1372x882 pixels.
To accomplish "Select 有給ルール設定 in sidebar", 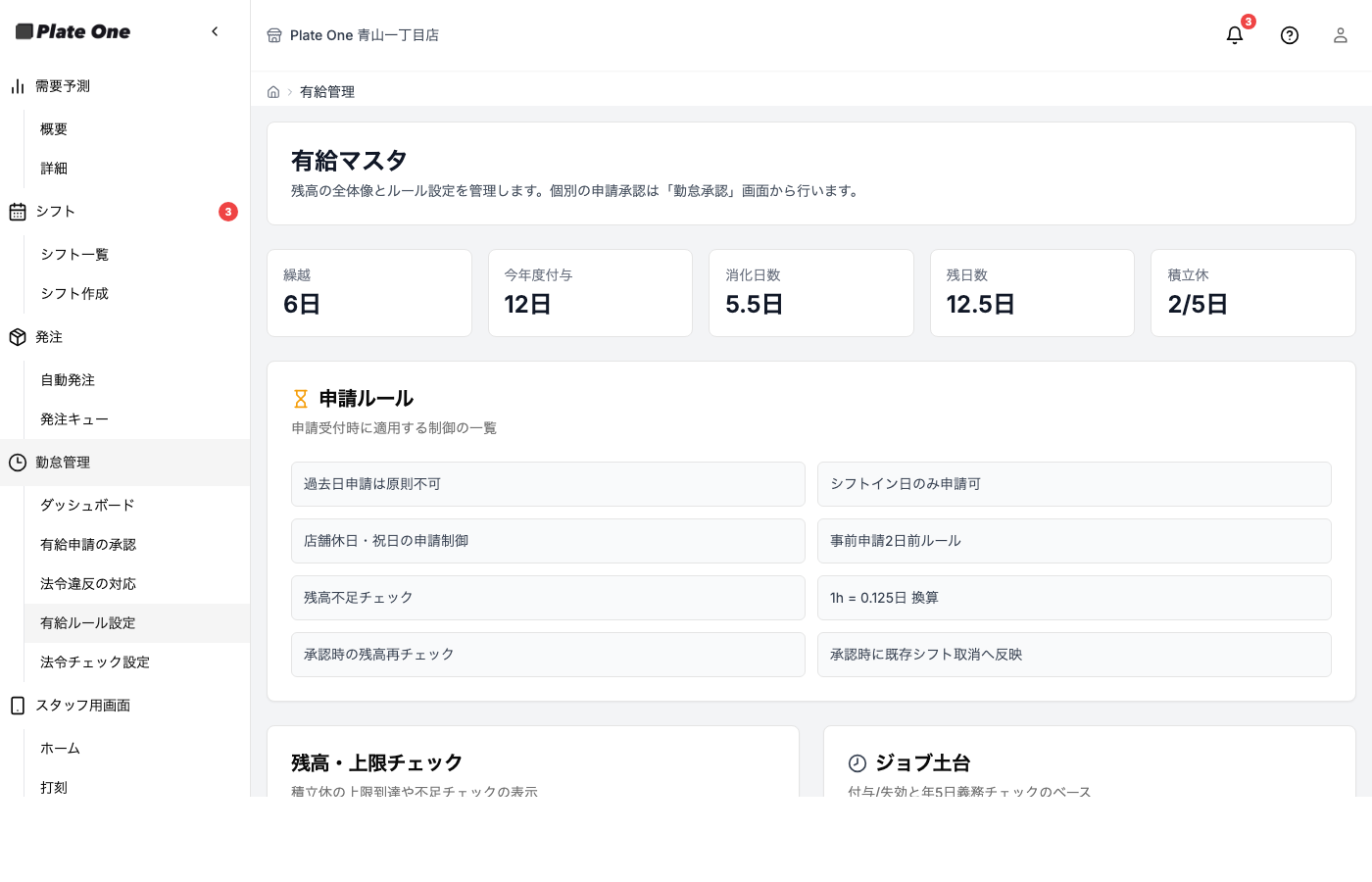I will 137,623.
